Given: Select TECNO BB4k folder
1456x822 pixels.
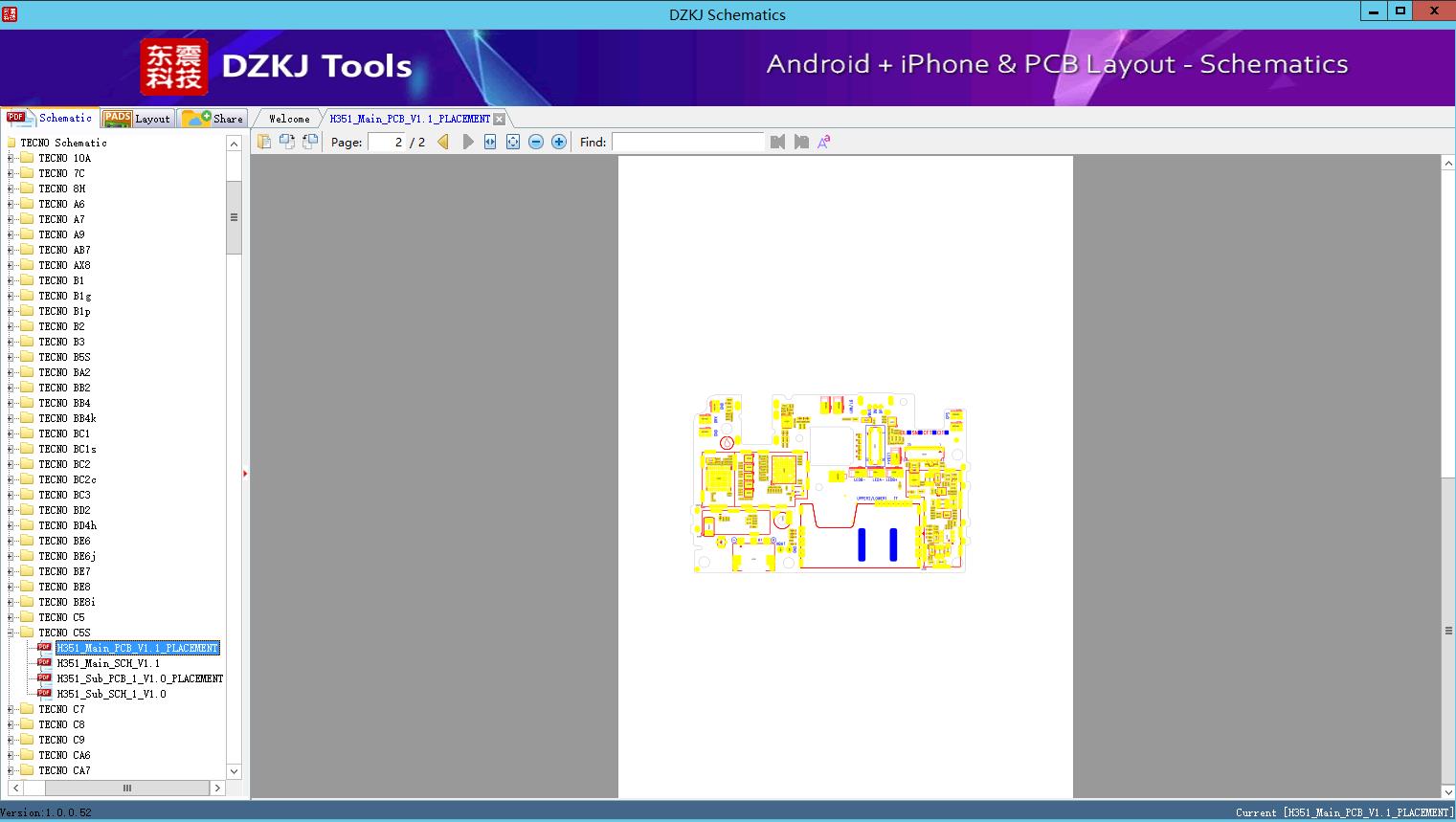Looking at the screenshot, I should pos(67,418).
